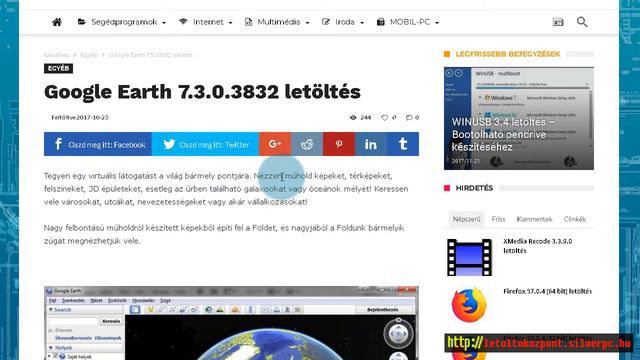
Task: Share on Facebook button
Action: pyautogui.click(x=98, y=144)
